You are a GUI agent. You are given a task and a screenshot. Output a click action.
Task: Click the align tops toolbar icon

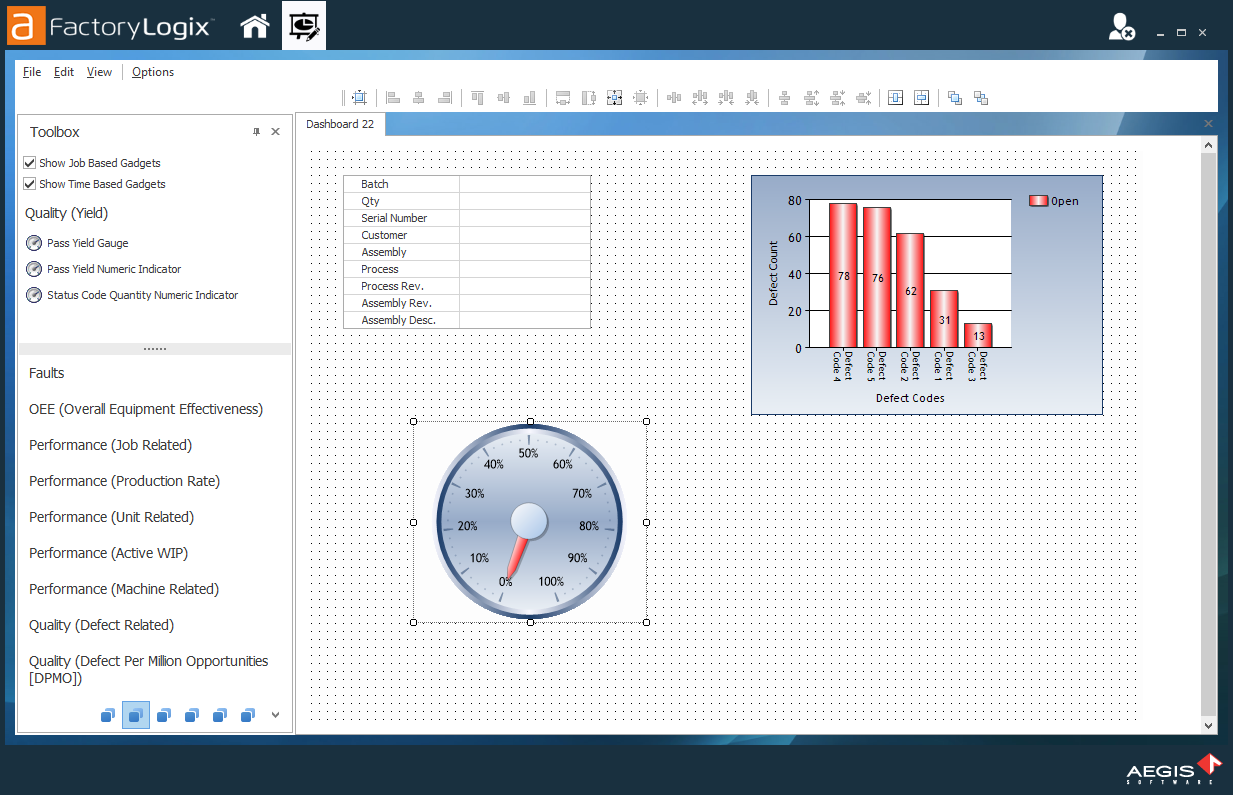[x=477, y=97]
